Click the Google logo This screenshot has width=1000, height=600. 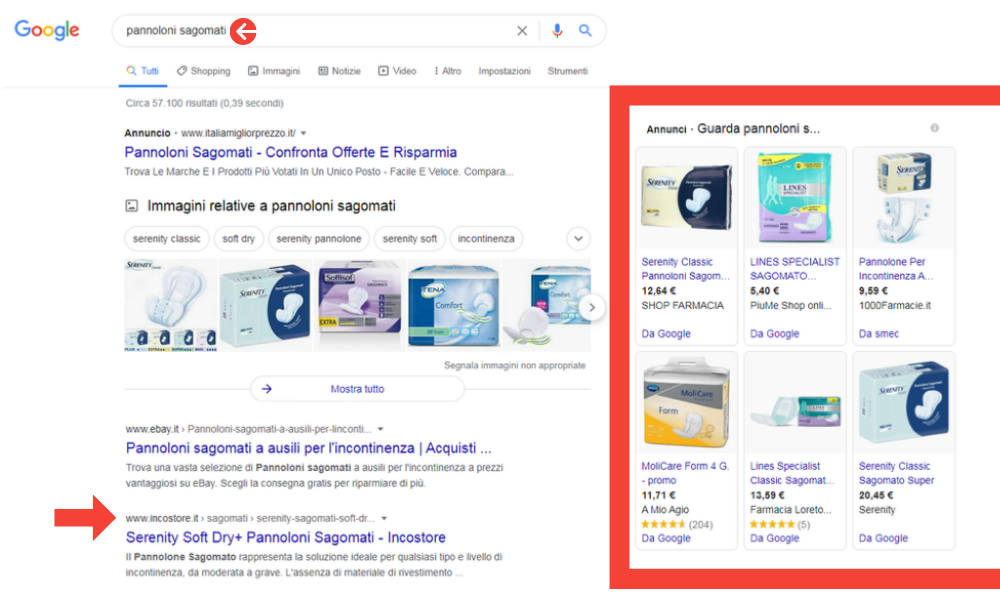click(47, 31)
